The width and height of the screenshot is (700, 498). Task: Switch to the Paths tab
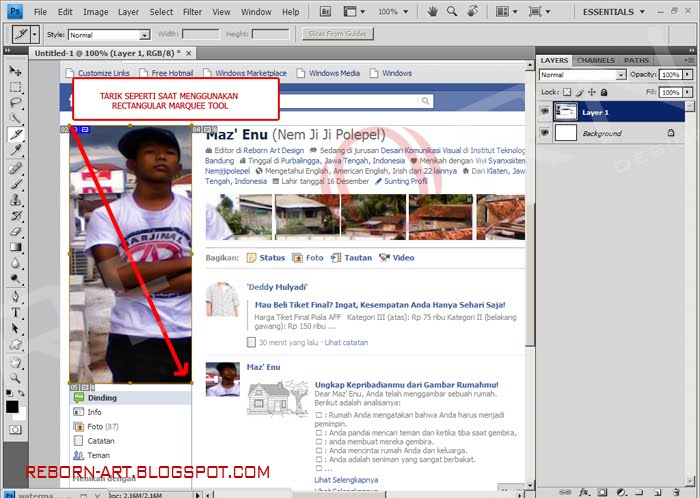pyautogui.click(x=636, y=60)
